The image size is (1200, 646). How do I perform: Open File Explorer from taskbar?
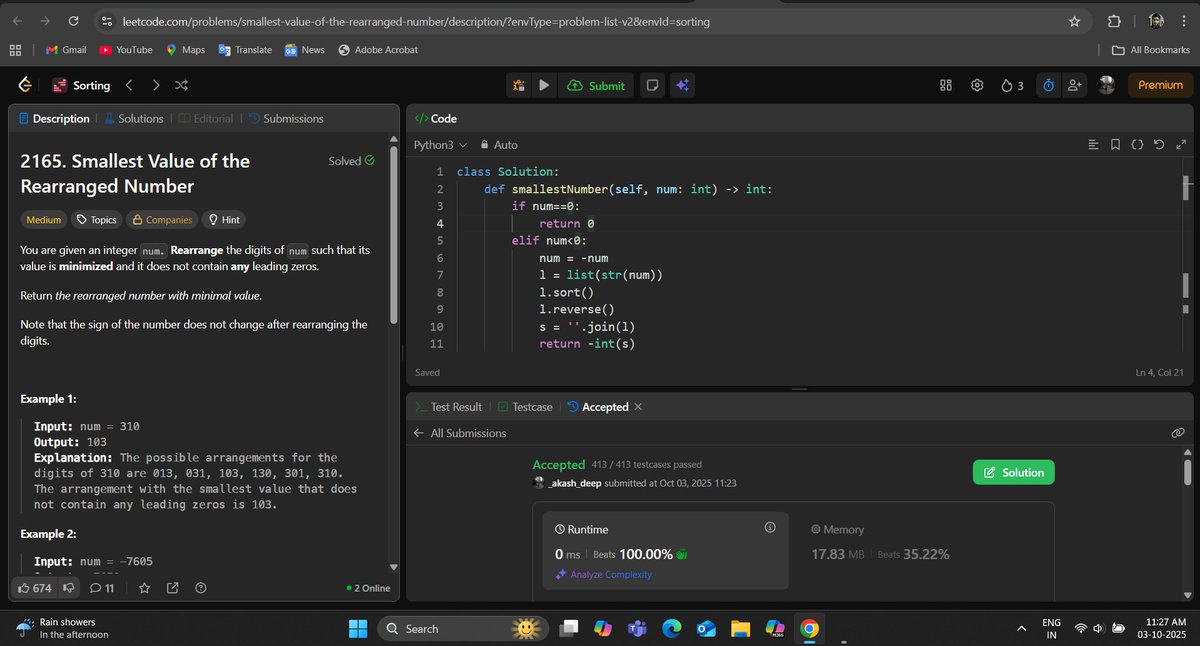click(740, 628)
